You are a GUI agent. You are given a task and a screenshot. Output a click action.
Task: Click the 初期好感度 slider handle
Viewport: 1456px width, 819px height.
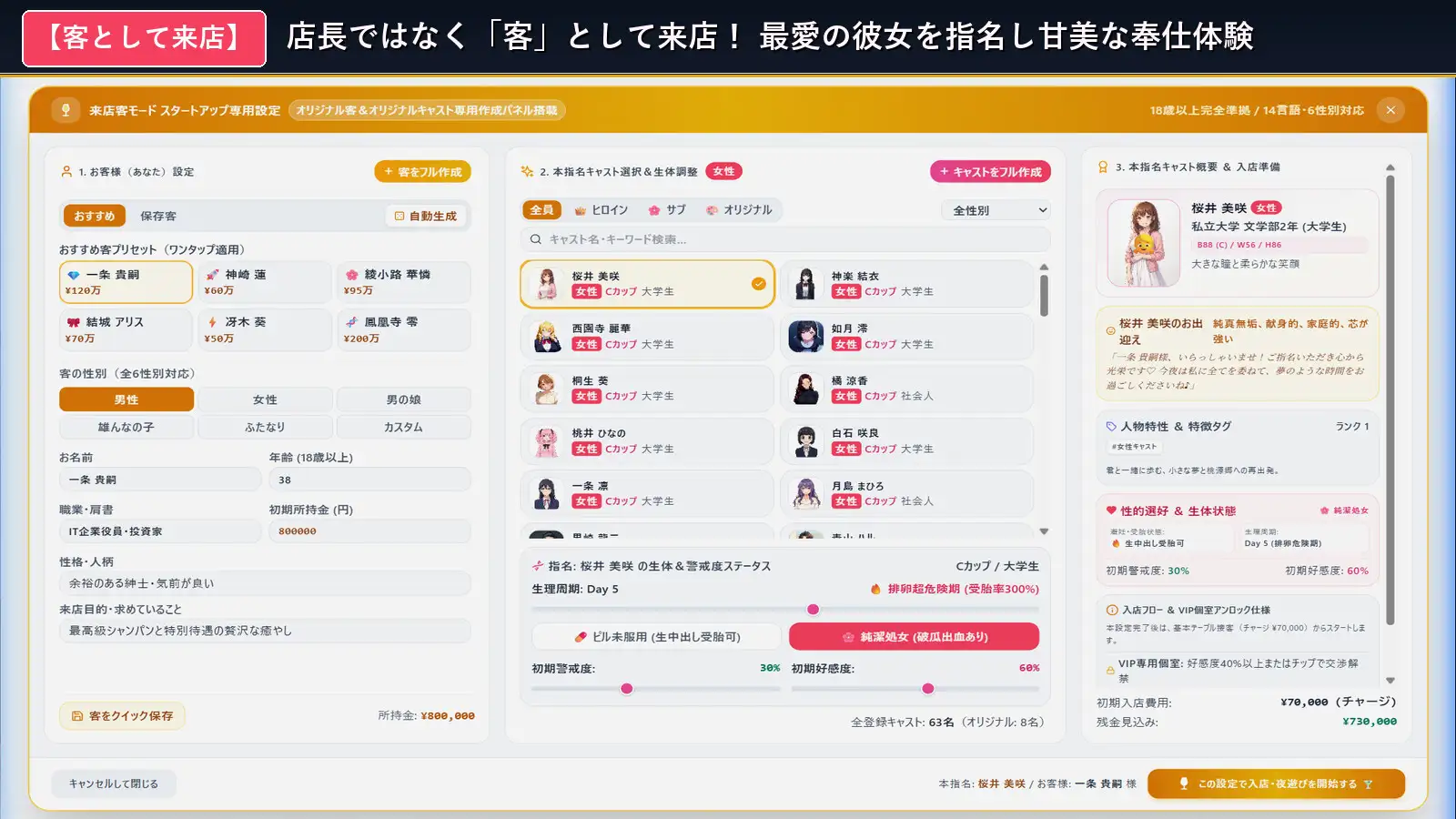point(927,689)
